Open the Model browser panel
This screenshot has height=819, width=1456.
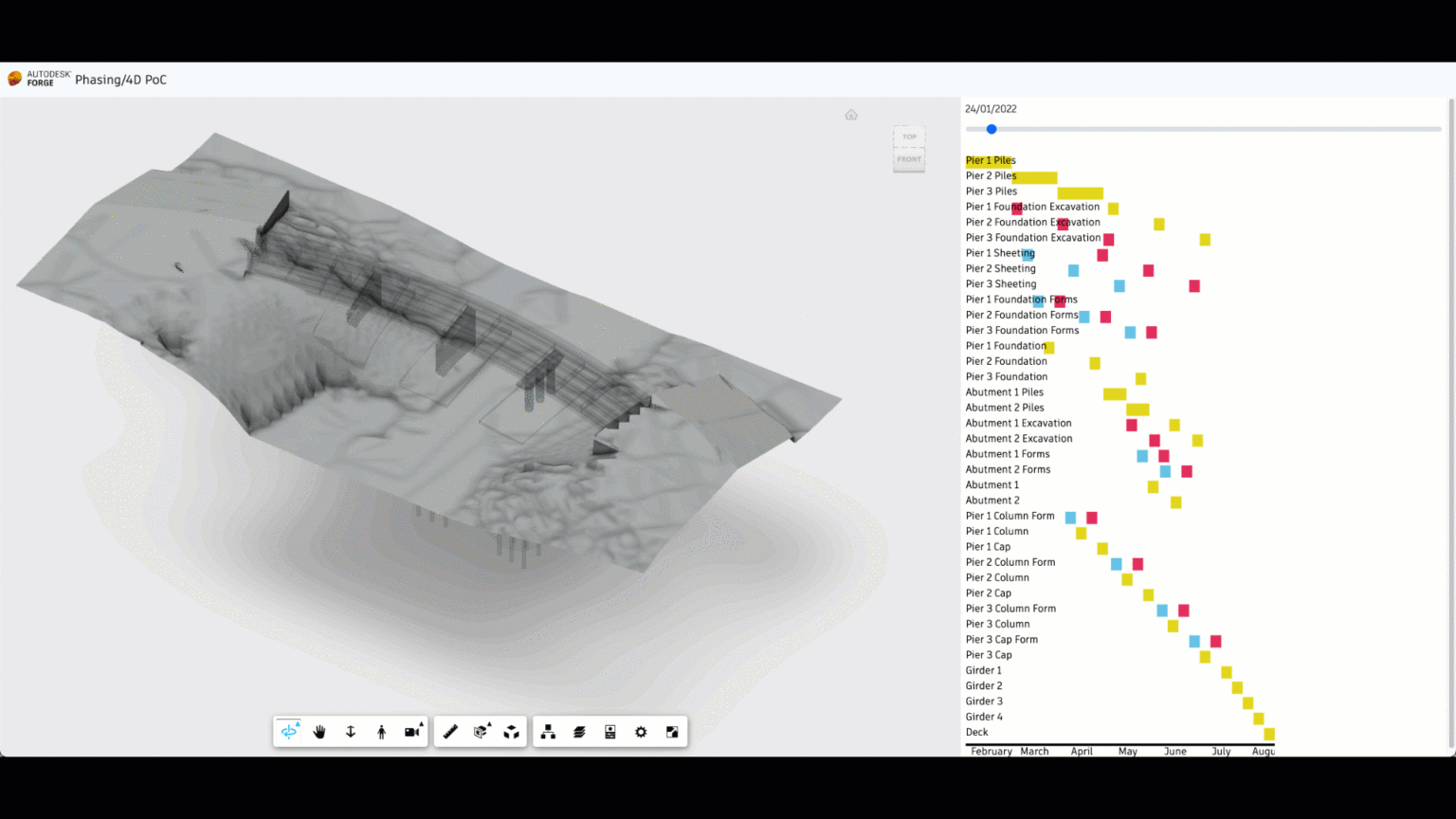click(548, 732)
